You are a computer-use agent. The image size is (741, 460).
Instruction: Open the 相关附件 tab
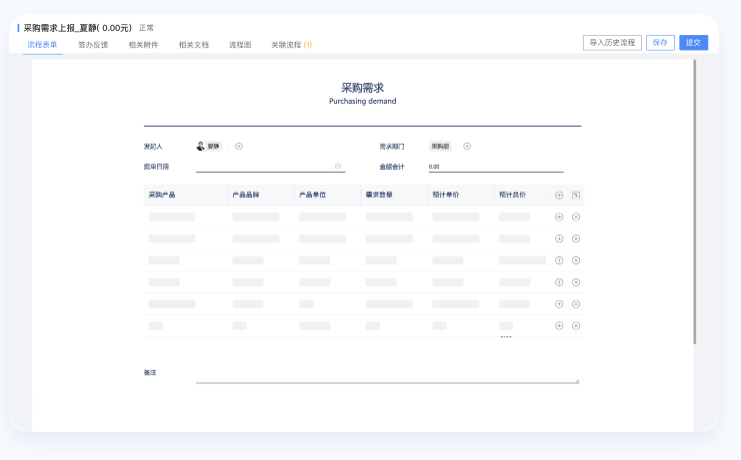coord(143,45)
